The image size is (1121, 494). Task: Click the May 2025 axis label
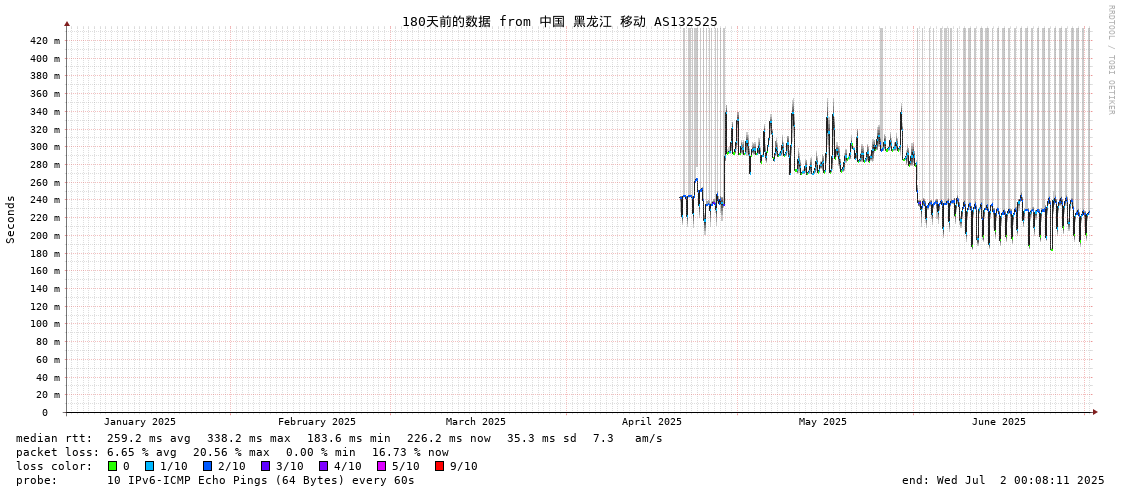[x=822, y=422]
